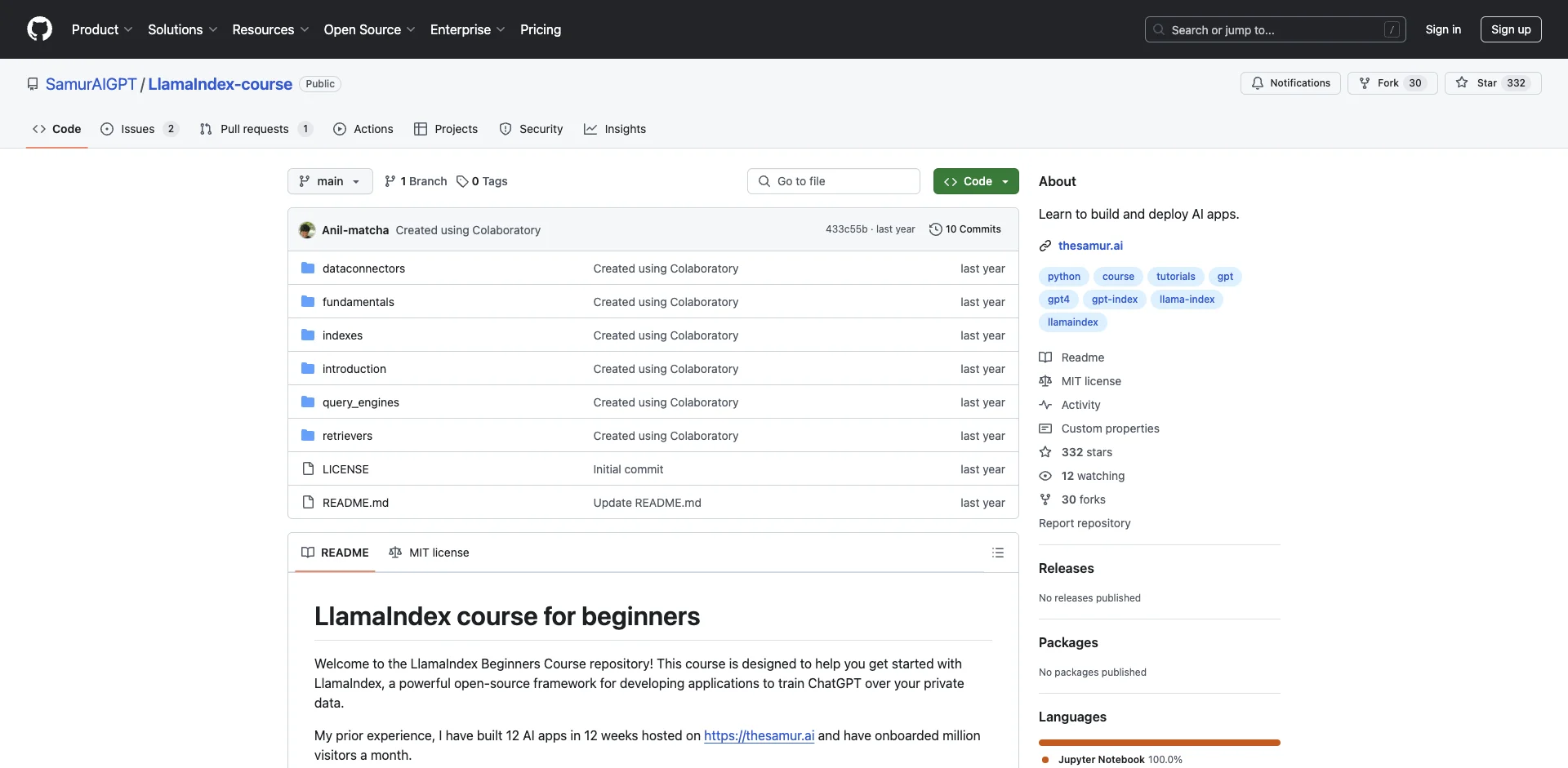
Task: Expand the Product menu
Action: tap(102, 29)
